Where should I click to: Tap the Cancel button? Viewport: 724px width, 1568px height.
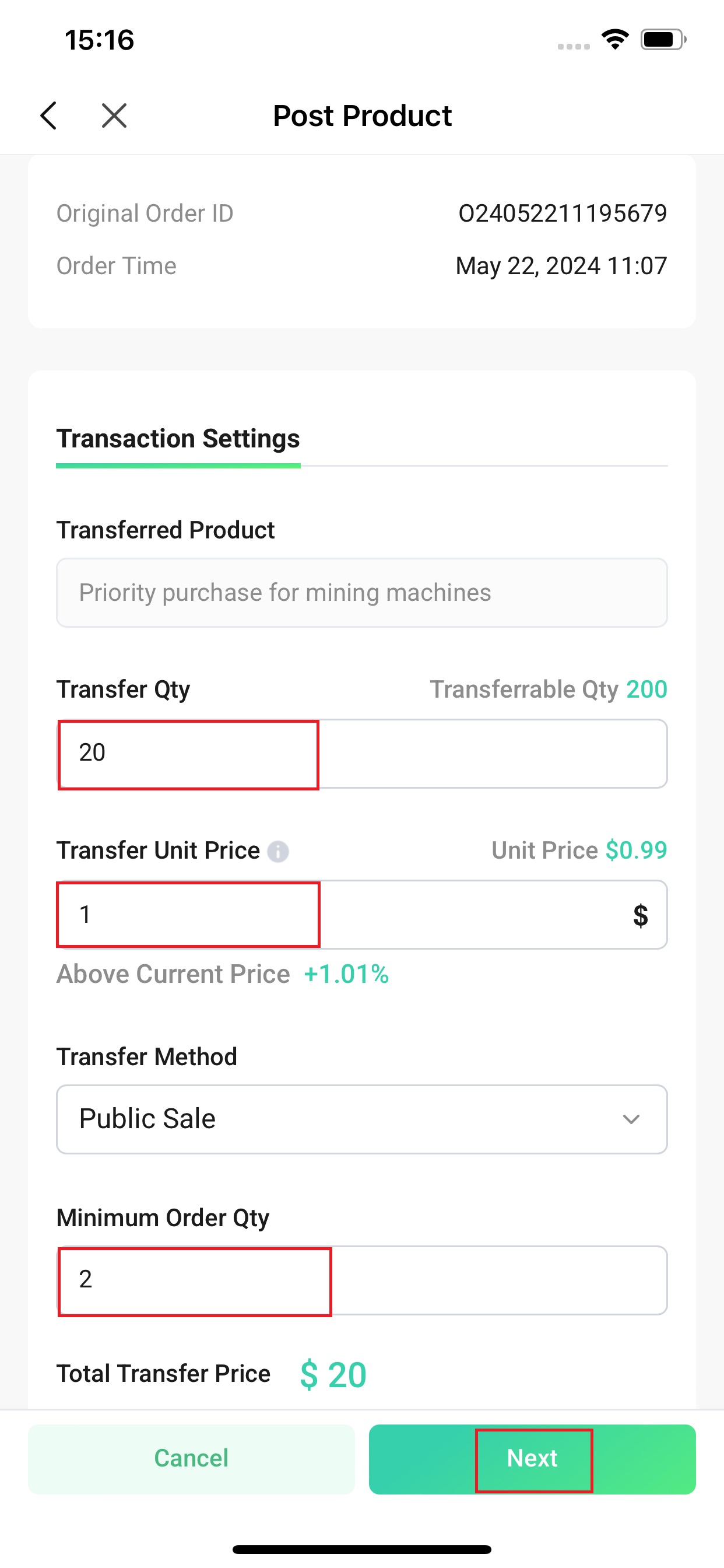click(191, 1458)
